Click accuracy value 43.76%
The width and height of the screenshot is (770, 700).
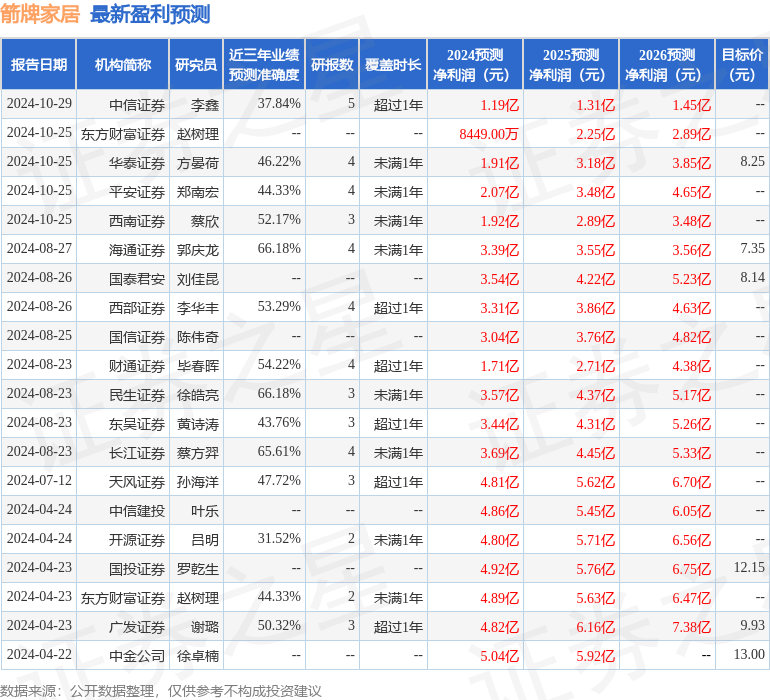tap(279, 422)
